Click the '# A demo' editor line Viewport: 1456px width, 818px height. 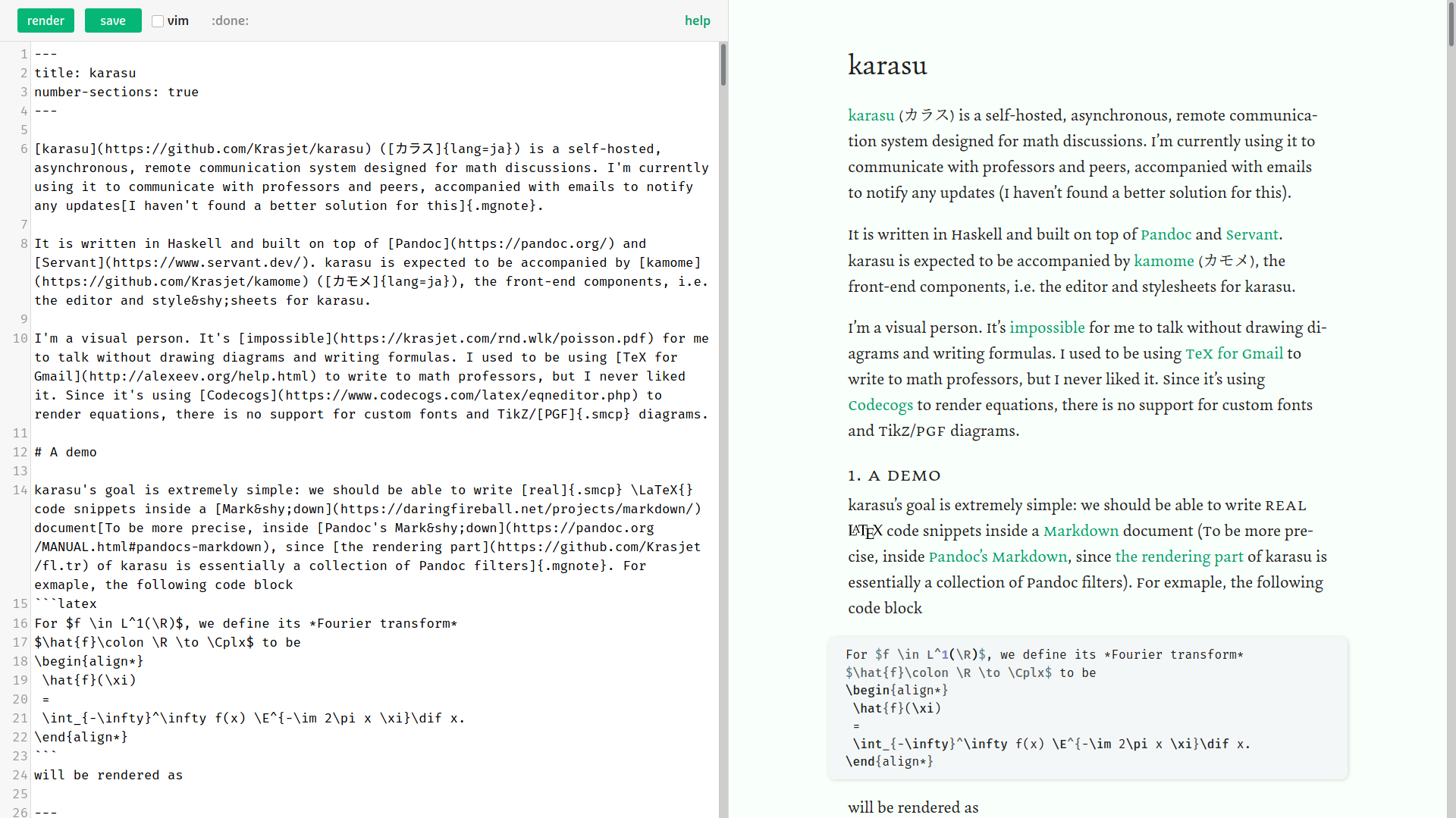pyautogui.click(x=65, y=452)
